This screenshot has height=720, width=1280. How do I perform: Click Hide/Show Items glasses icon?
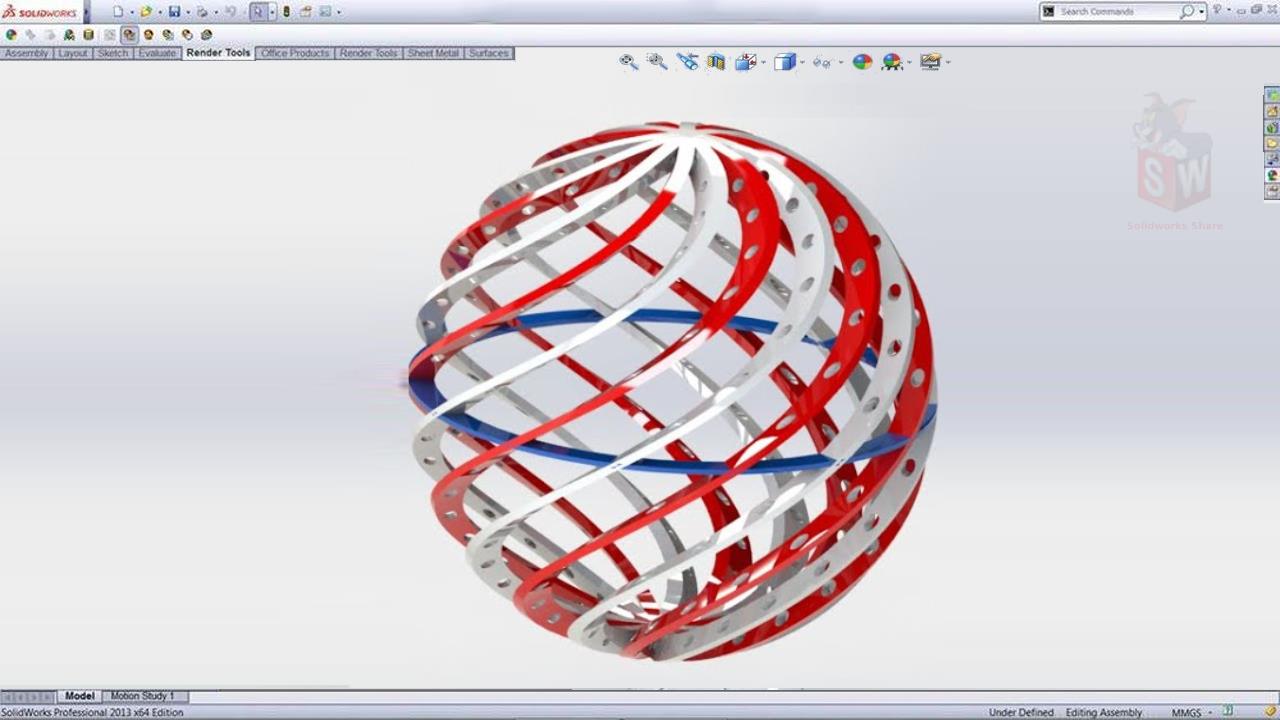[x=821, y=61]
